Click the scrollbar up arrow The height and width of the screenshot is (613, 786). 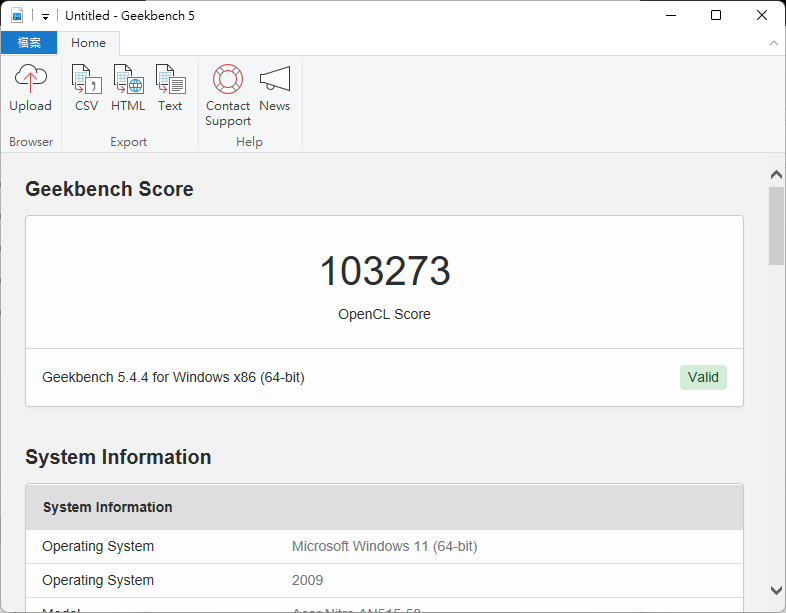pyautogui.click(x=776, y=174)
